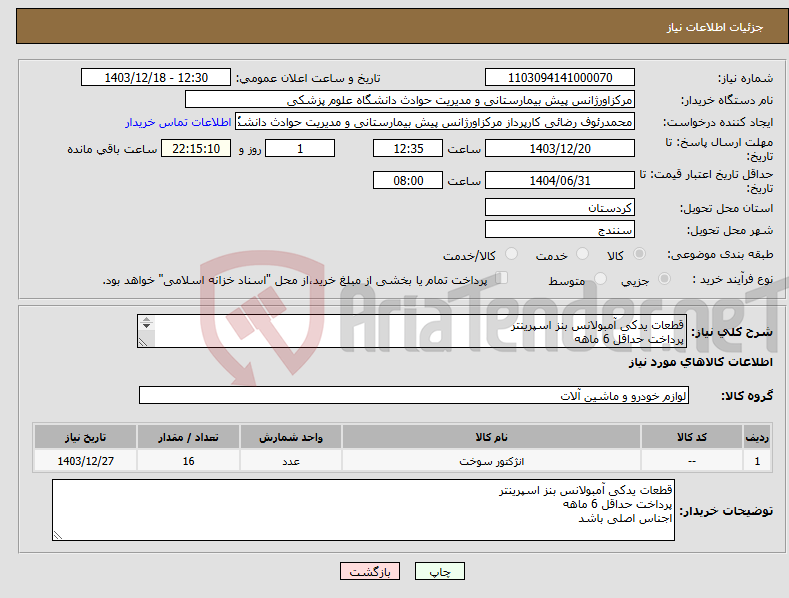The image size is (789, 598).
Task: Click the کد کالا column header
Action: tap(692, 437)
